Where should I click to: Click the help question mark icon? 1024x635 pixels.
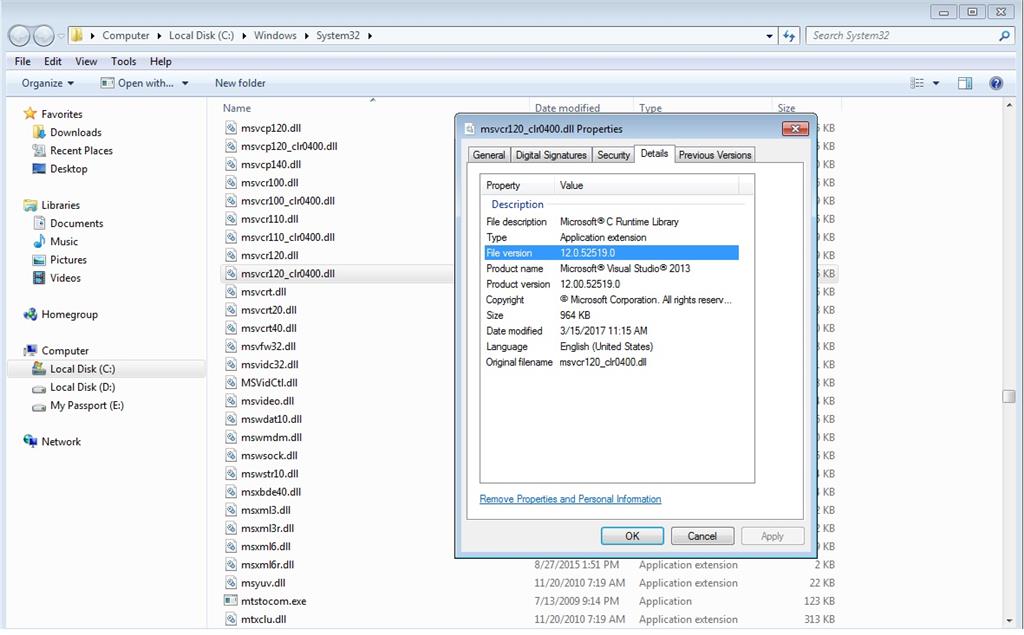tap(995, 83)
